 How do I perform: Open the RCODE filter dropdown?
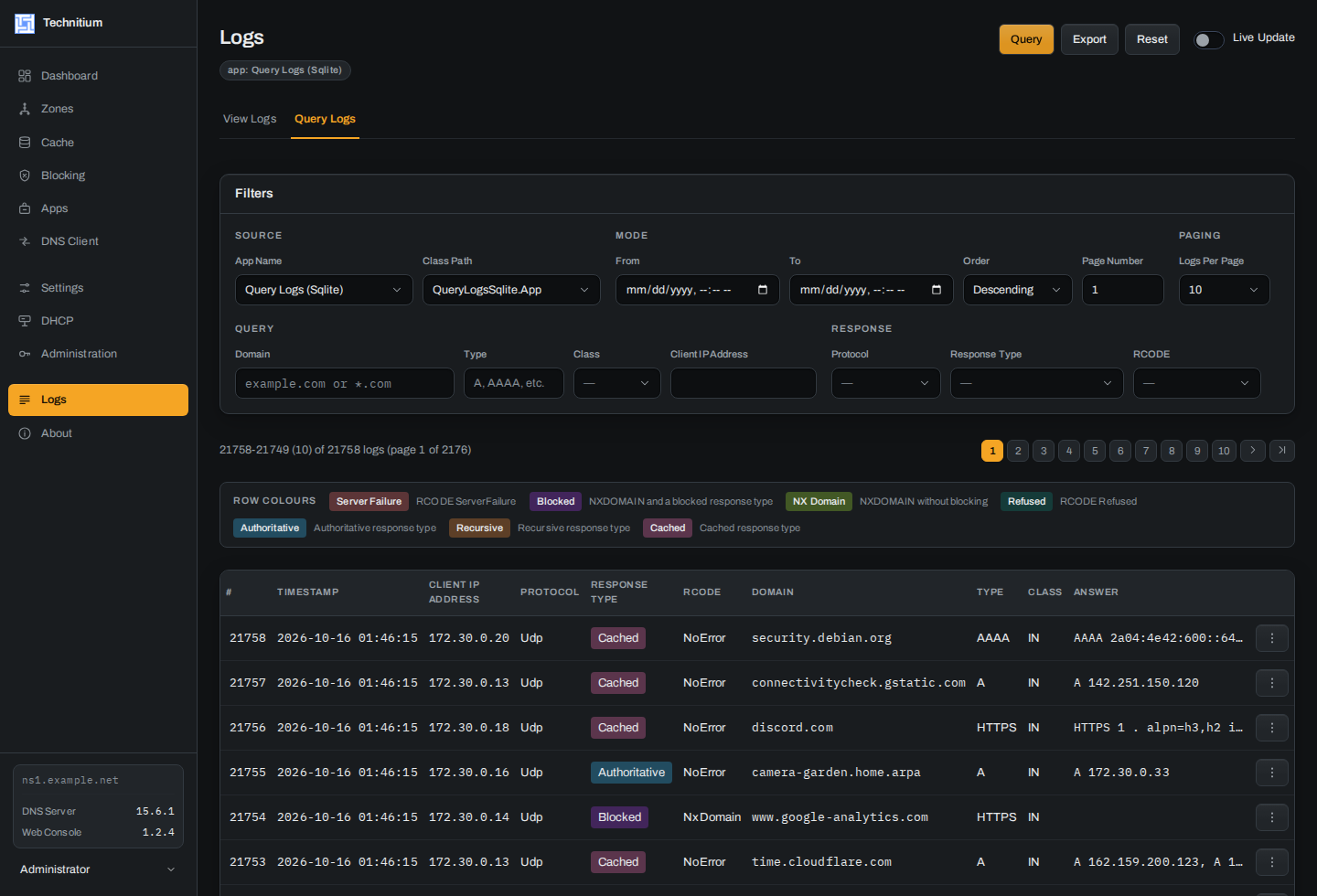coord(1196,383)
